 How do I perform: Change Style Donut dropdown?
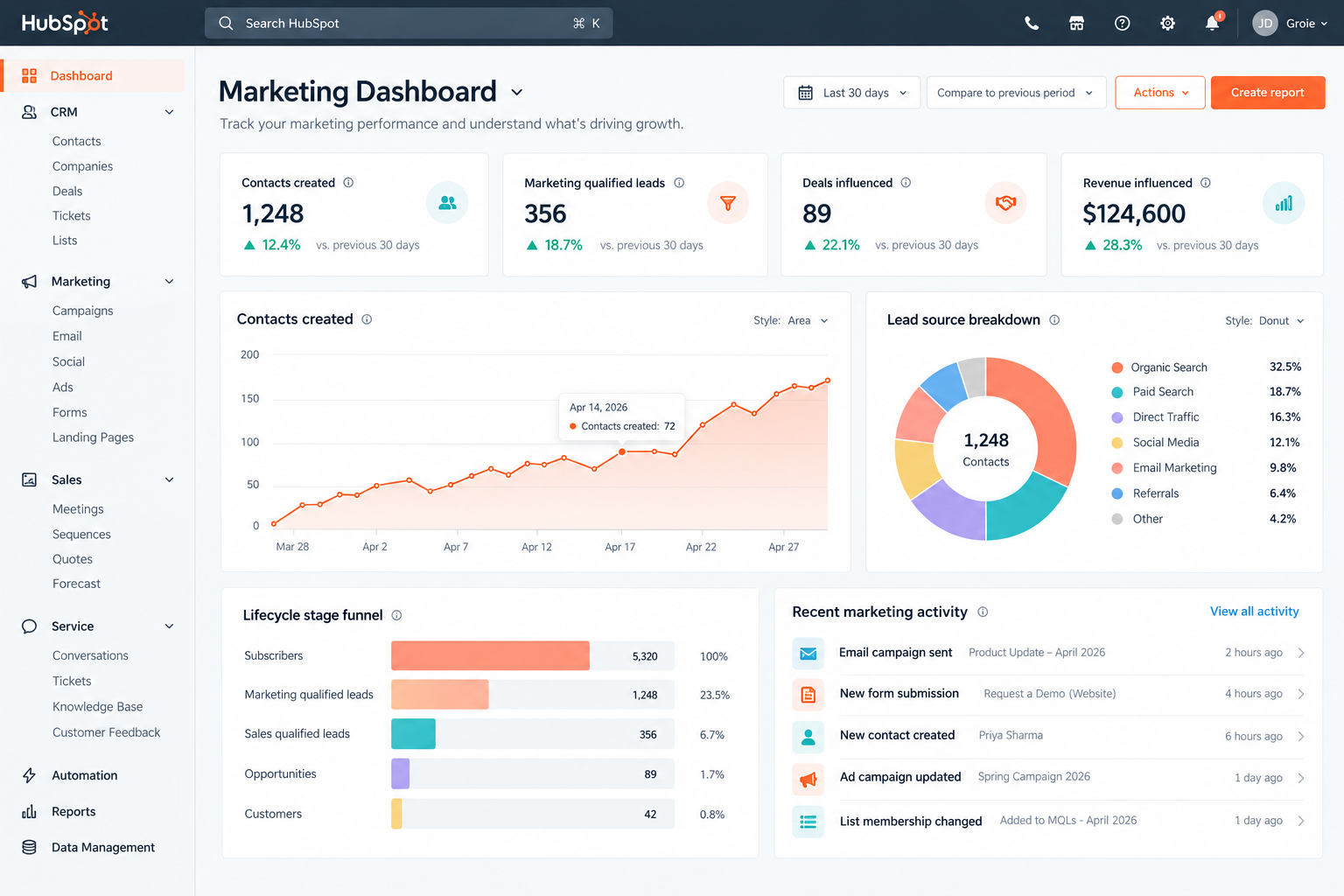pyautogui.click(x=1264, y=321)
